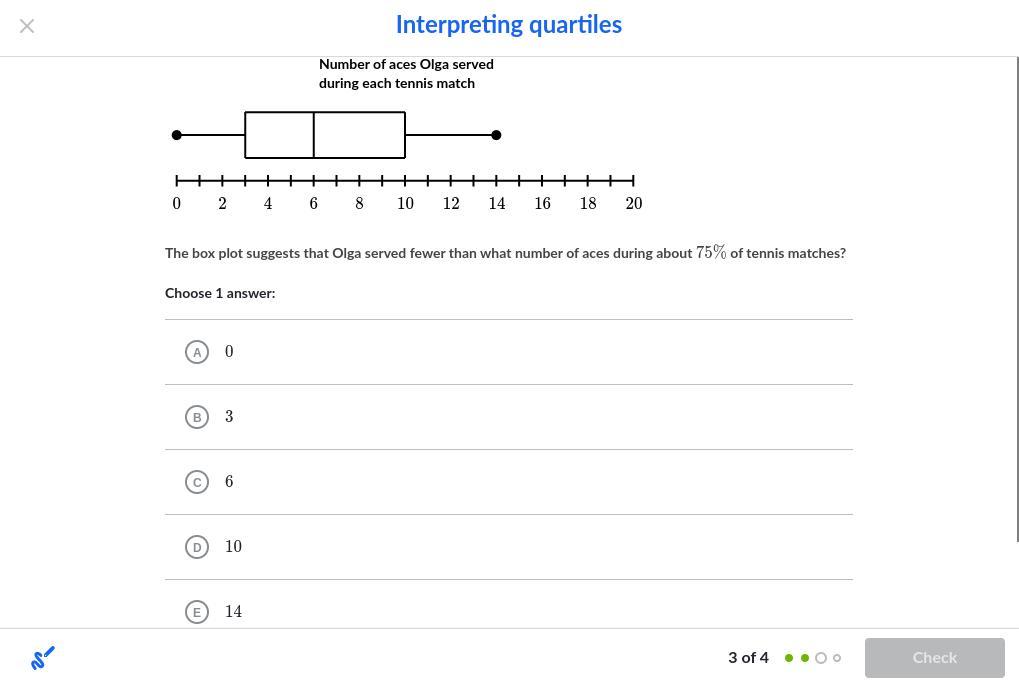This screenshot has height=683, width=1019.
Task: Click the median line inside the box plot
Action: (x=314, y=135)
